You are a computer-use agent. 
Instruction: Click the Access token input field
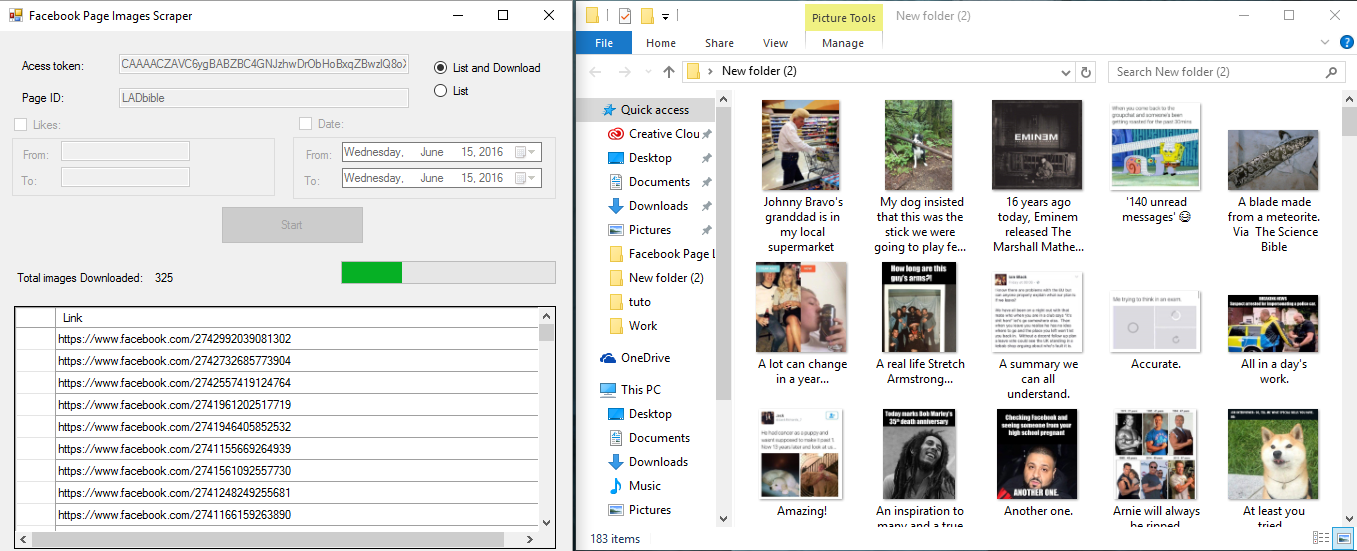pos(264,64)
